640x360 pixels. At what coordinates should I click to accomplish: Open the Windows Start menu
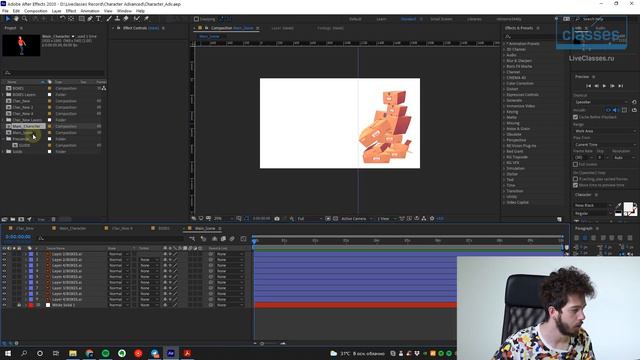pos(8,353)
